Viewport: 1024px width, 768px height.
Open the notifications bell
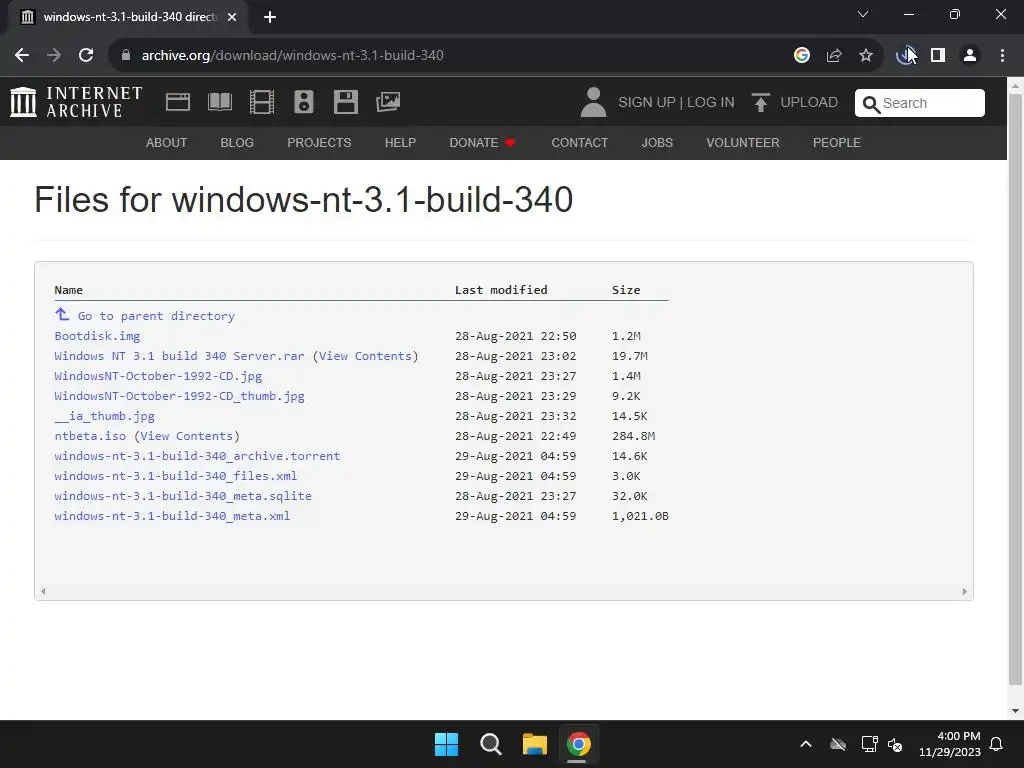[996, 744]
